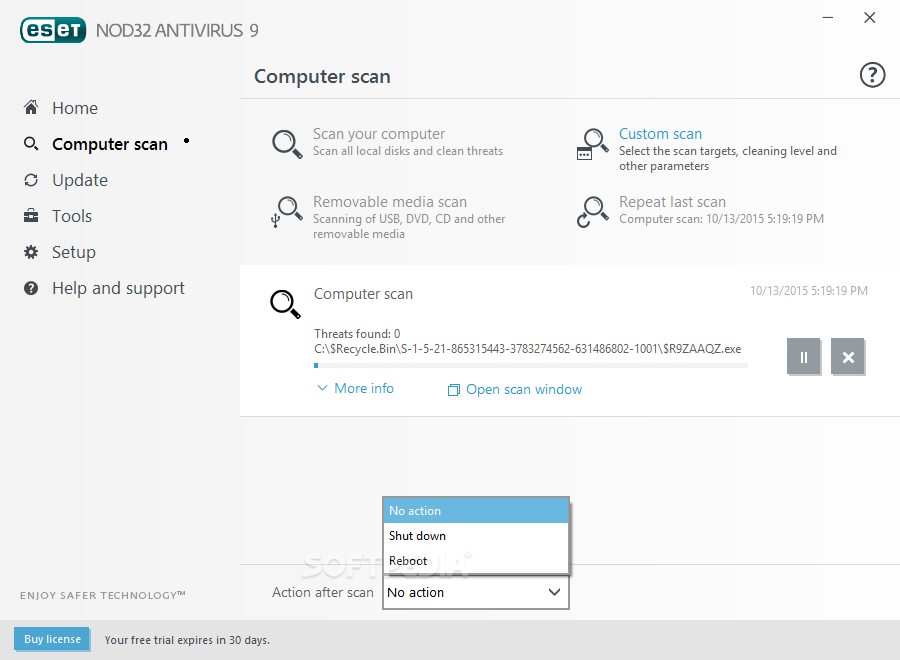The image size is (900, 660).
Task: Click the scan progress bar
Action: (x=531, y=366)
